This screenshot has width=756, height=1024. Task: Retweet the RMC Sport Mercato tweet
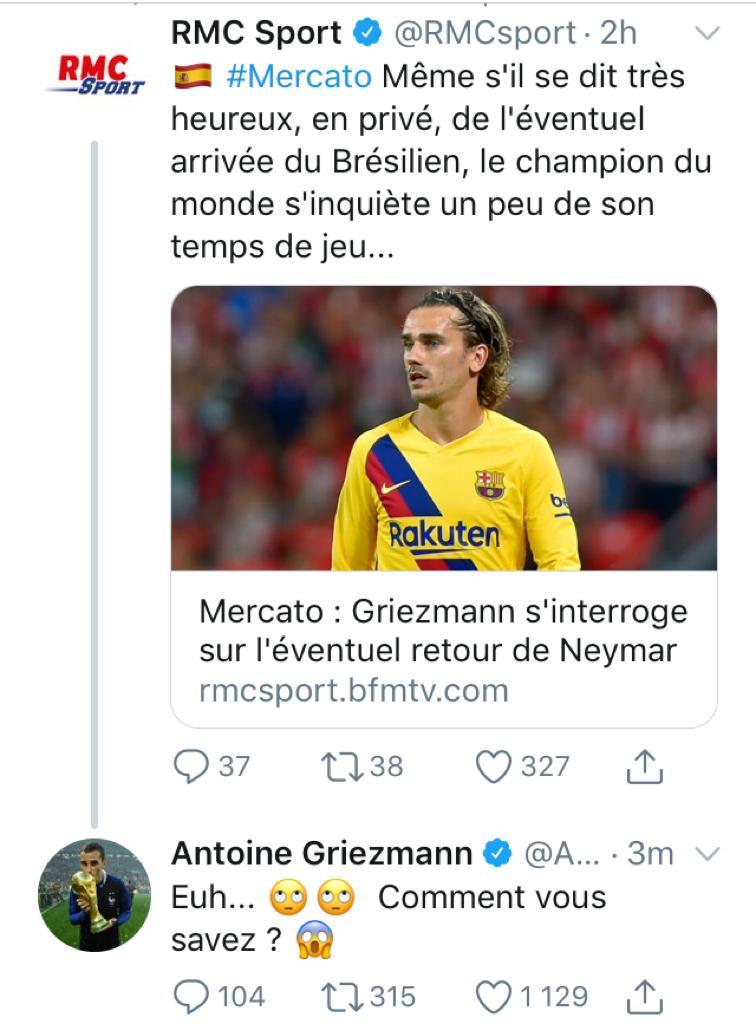(x=341, y=767)
